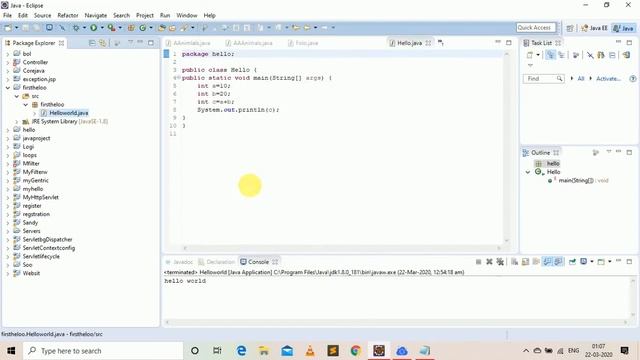Screen dimensions: 640x360
Task: Click New Task icon in Task List
Action: click(529, 55)
